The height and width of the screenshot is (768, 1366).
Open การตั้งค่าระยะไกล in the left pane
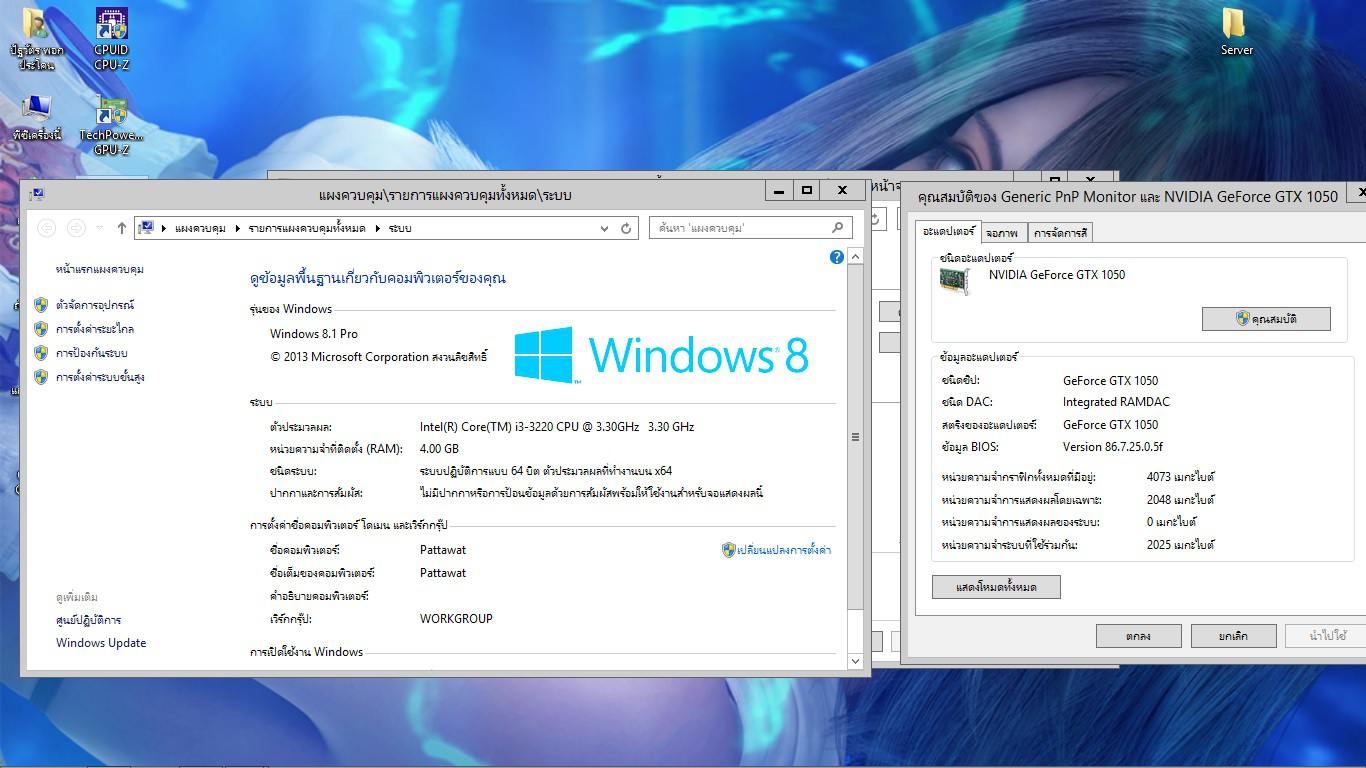tap(95, 329)
